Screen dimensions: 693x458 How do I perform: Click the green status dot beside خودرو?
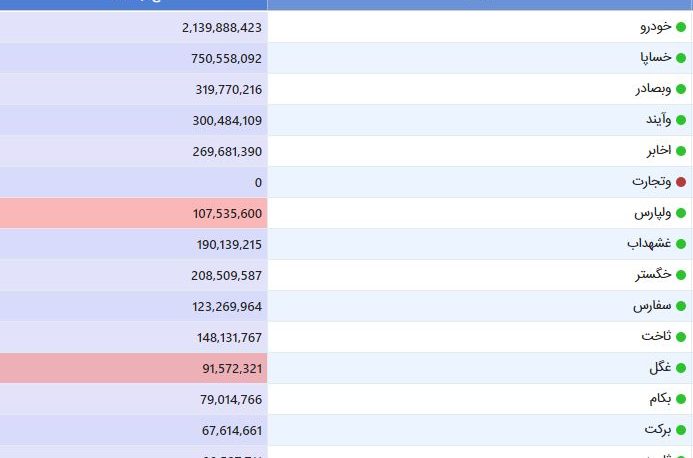pyautogui.click(x=681, y=27)
